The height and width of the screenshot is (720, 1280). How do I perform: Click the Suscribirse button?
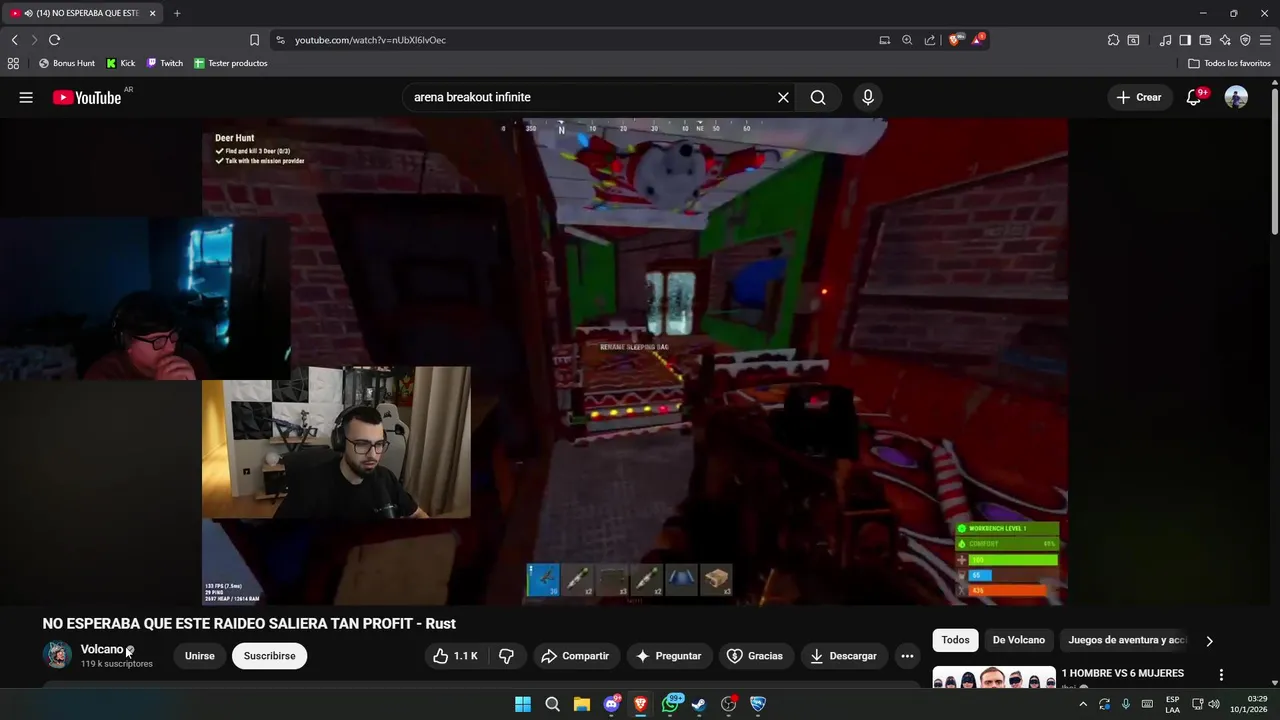[x=269, y=656]
